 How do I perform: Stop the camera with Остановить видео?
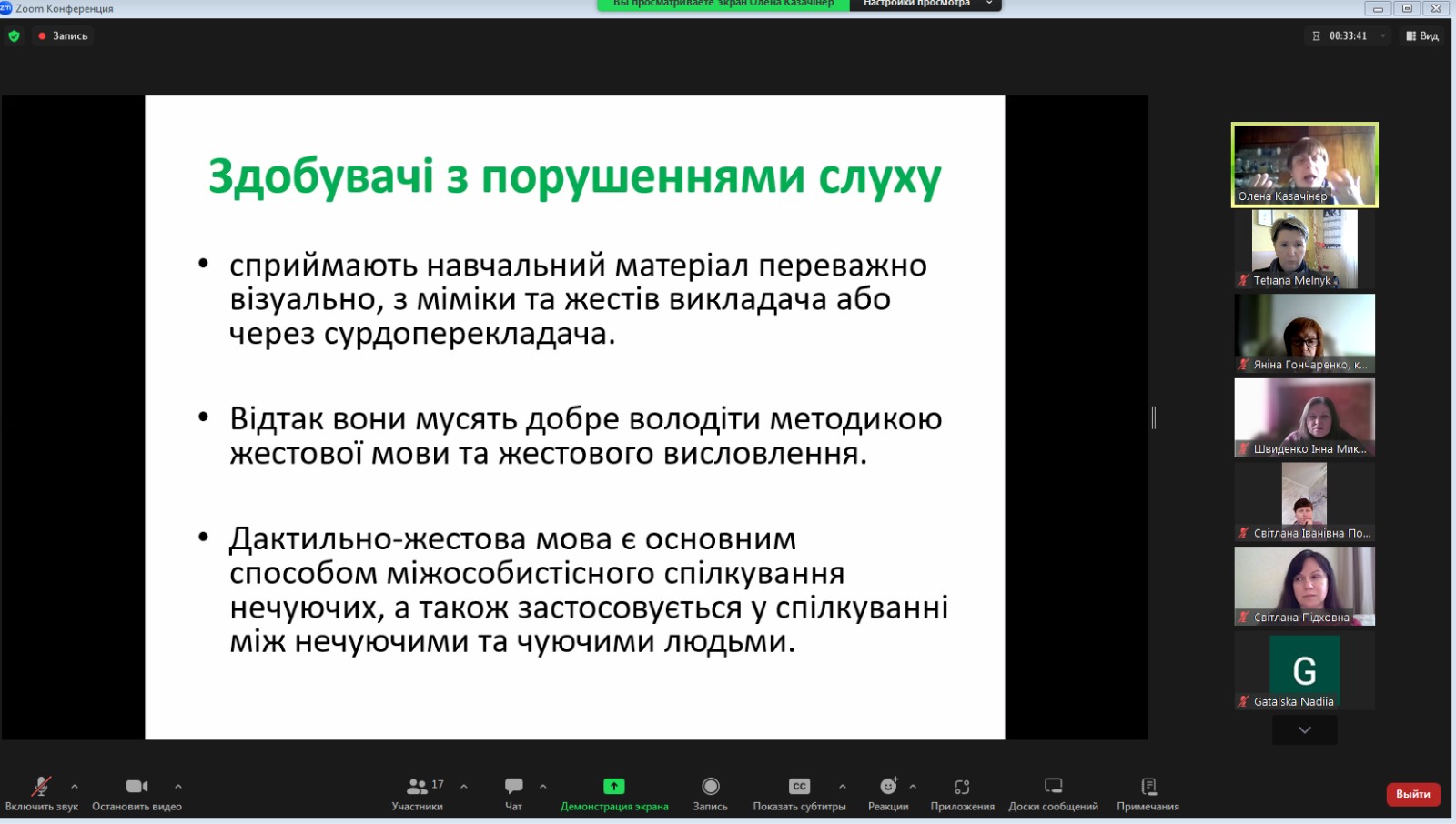136,787
